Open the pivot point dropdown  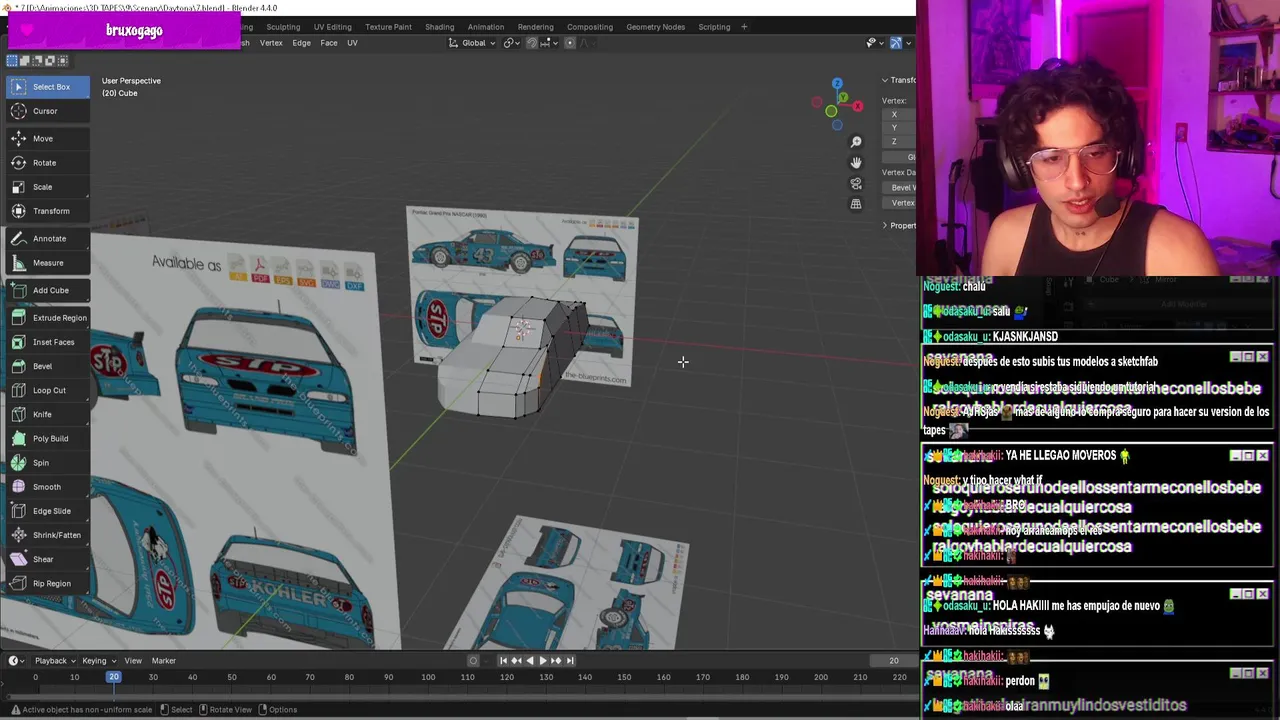(x=511, y=43)
